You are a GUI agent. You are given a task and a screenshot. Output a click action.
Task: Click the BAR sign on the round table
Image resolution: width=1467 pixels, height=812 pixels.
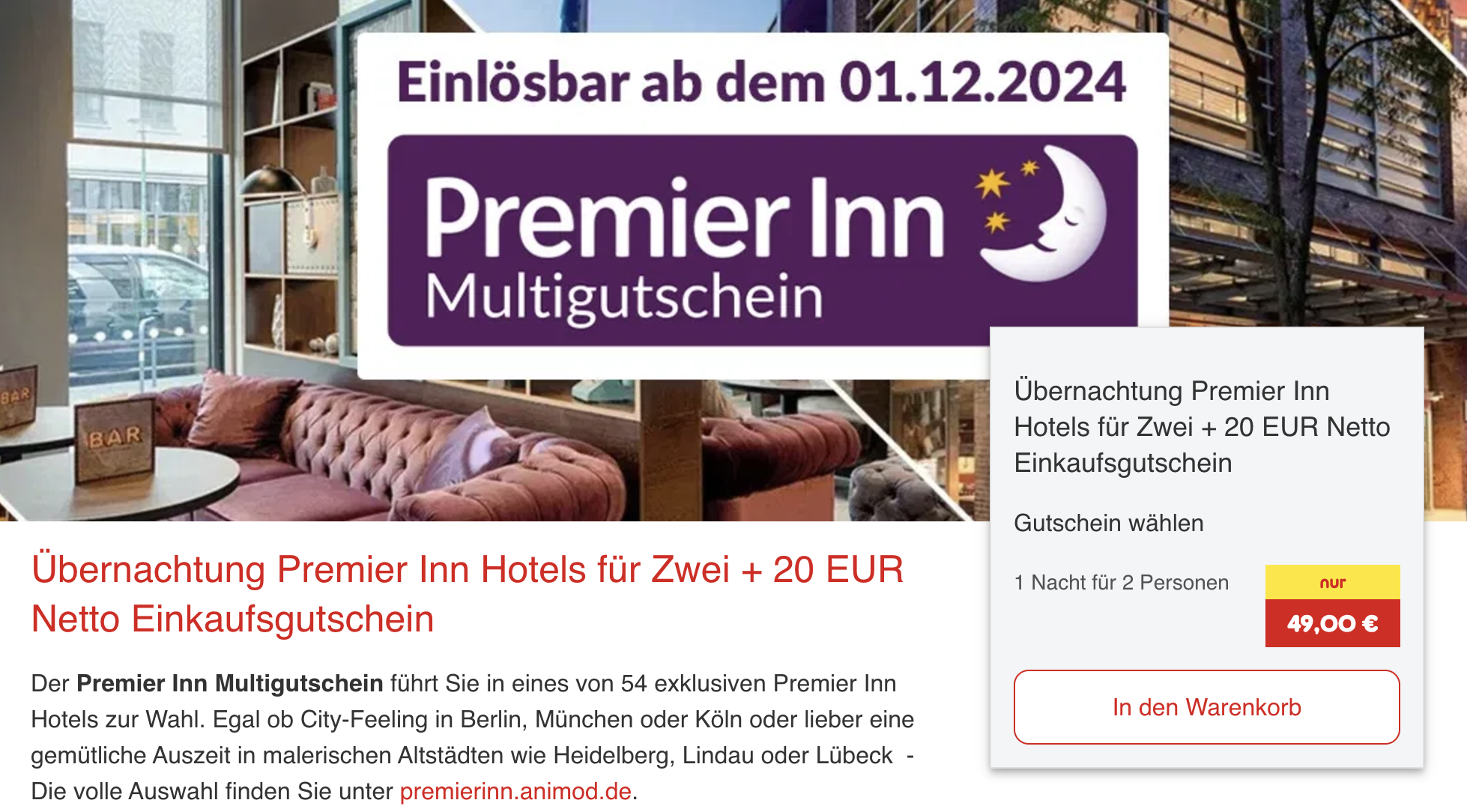coord(115,440)
